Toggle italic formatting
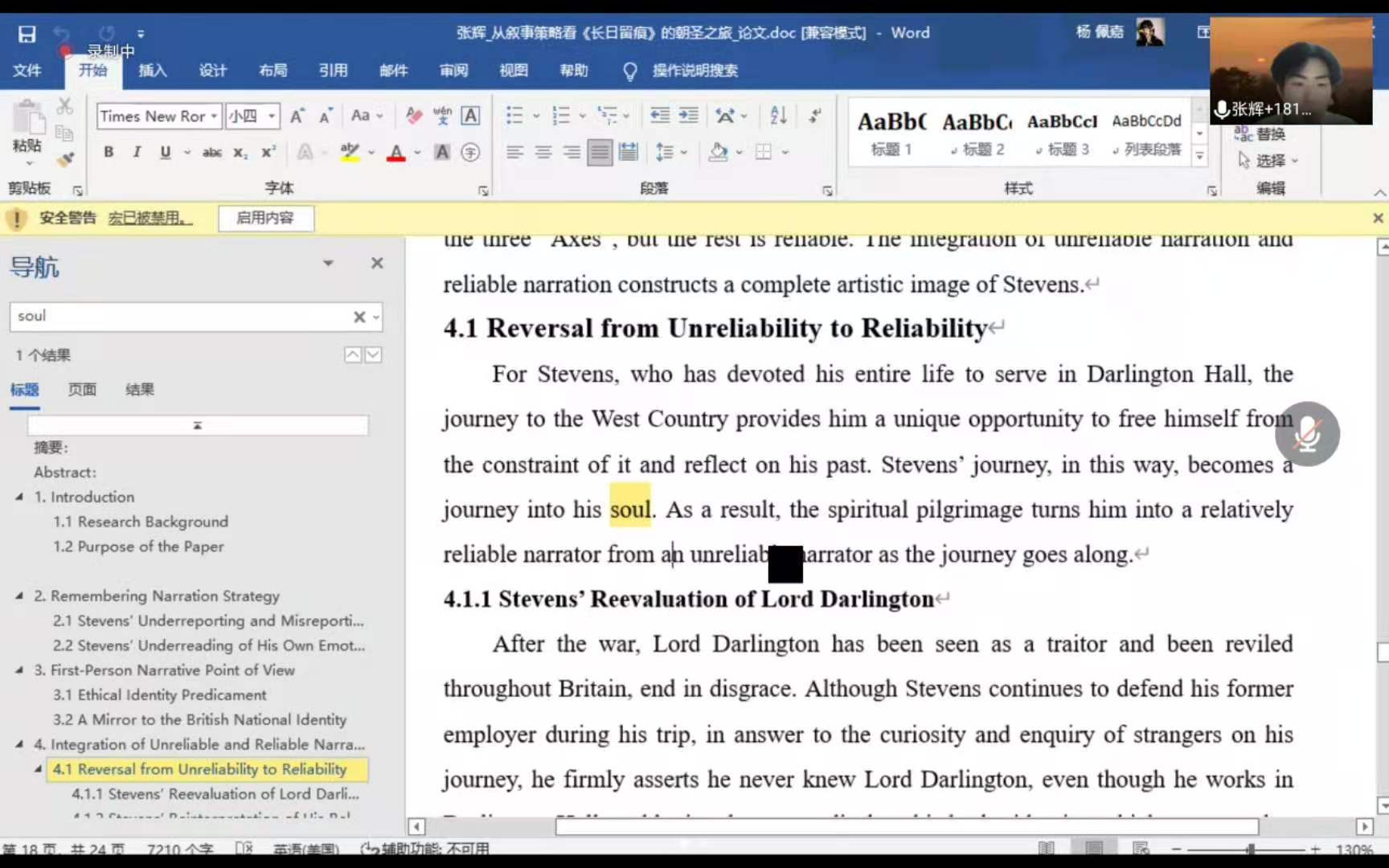Image resolution: width=1389 pixels, height=868 pixels. tap(137, 152)
